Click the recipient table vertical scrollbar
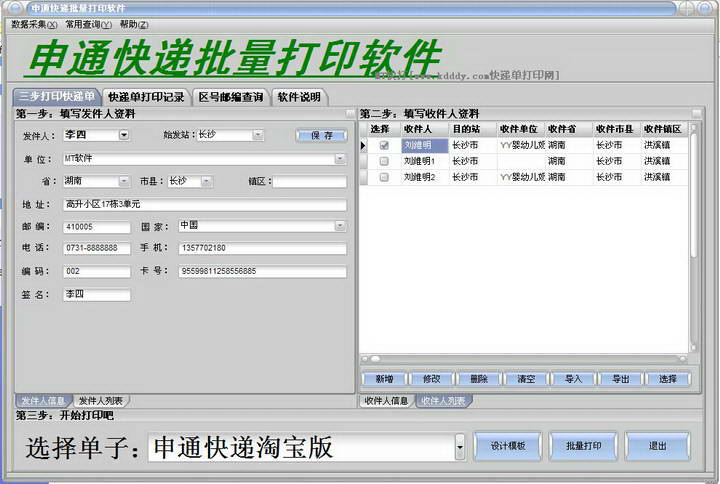 tap(694, 237)
